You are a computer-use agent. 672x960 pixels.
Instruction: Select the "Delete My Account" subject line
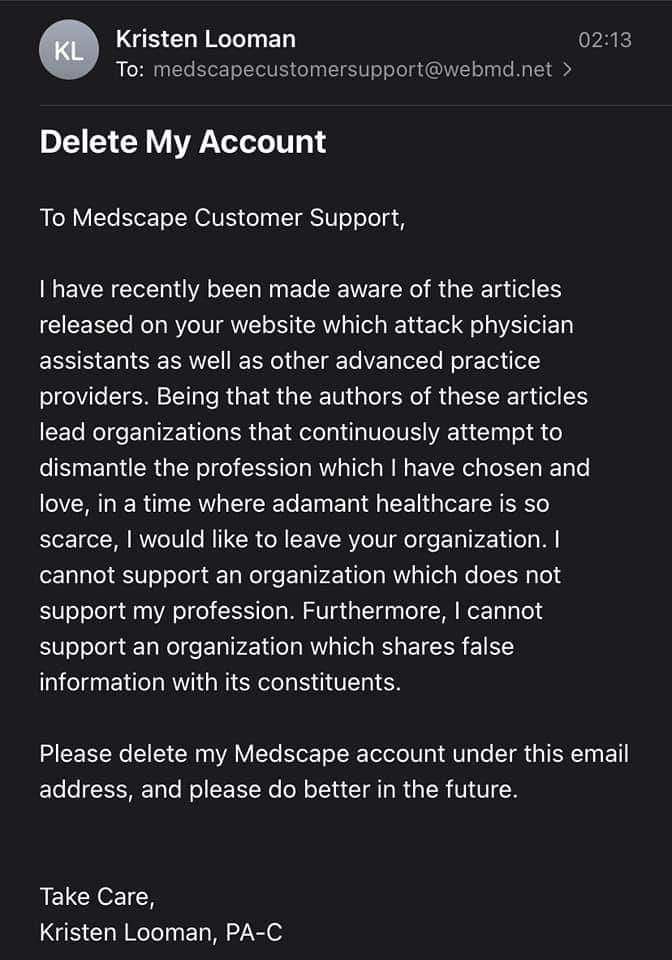tap(182, 143)
